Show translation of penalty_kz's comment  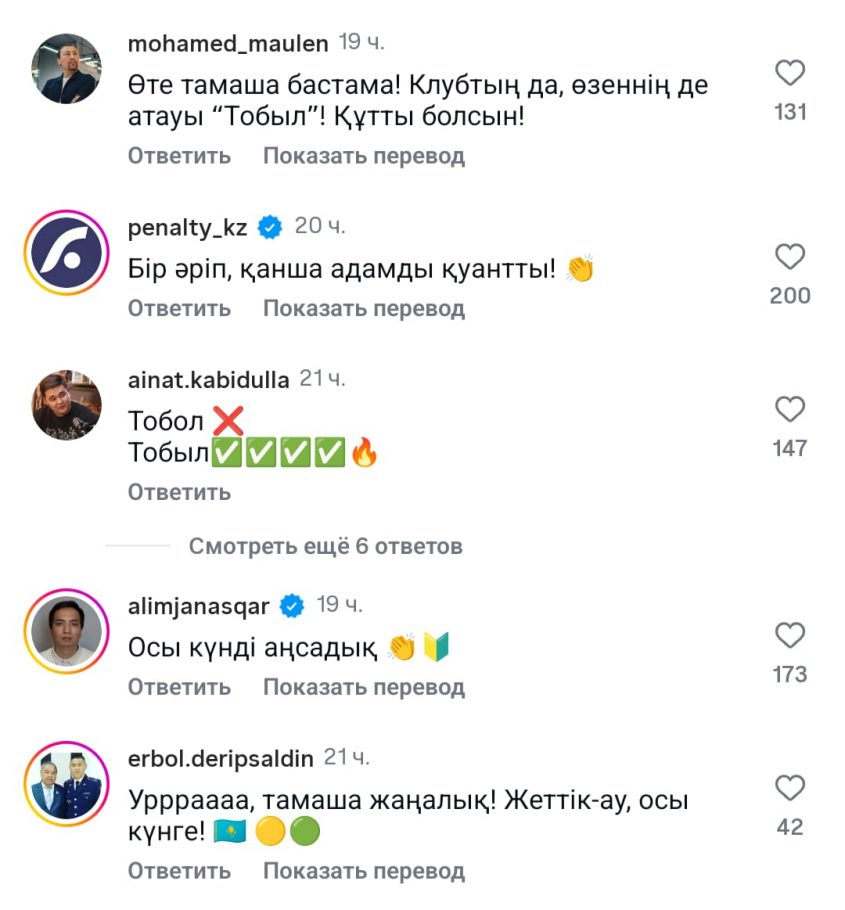[x=364, y=308]
